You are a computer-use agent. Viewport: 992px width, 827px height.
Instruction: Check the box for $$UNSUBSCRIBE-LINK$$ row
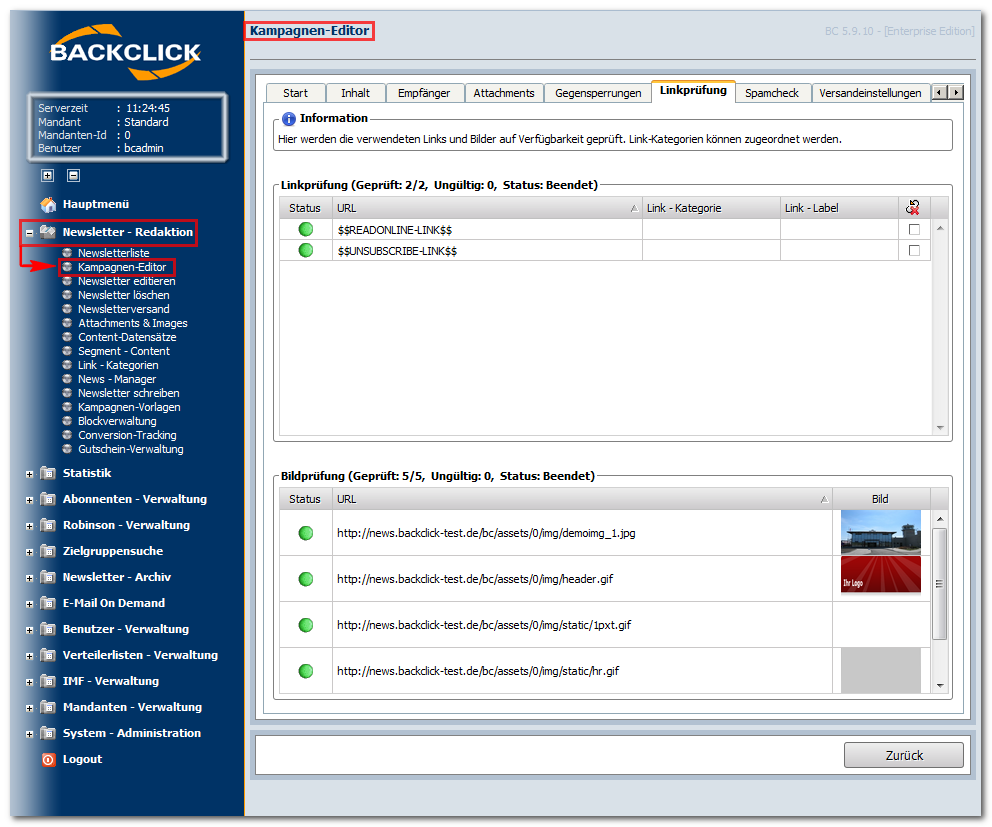914,251
